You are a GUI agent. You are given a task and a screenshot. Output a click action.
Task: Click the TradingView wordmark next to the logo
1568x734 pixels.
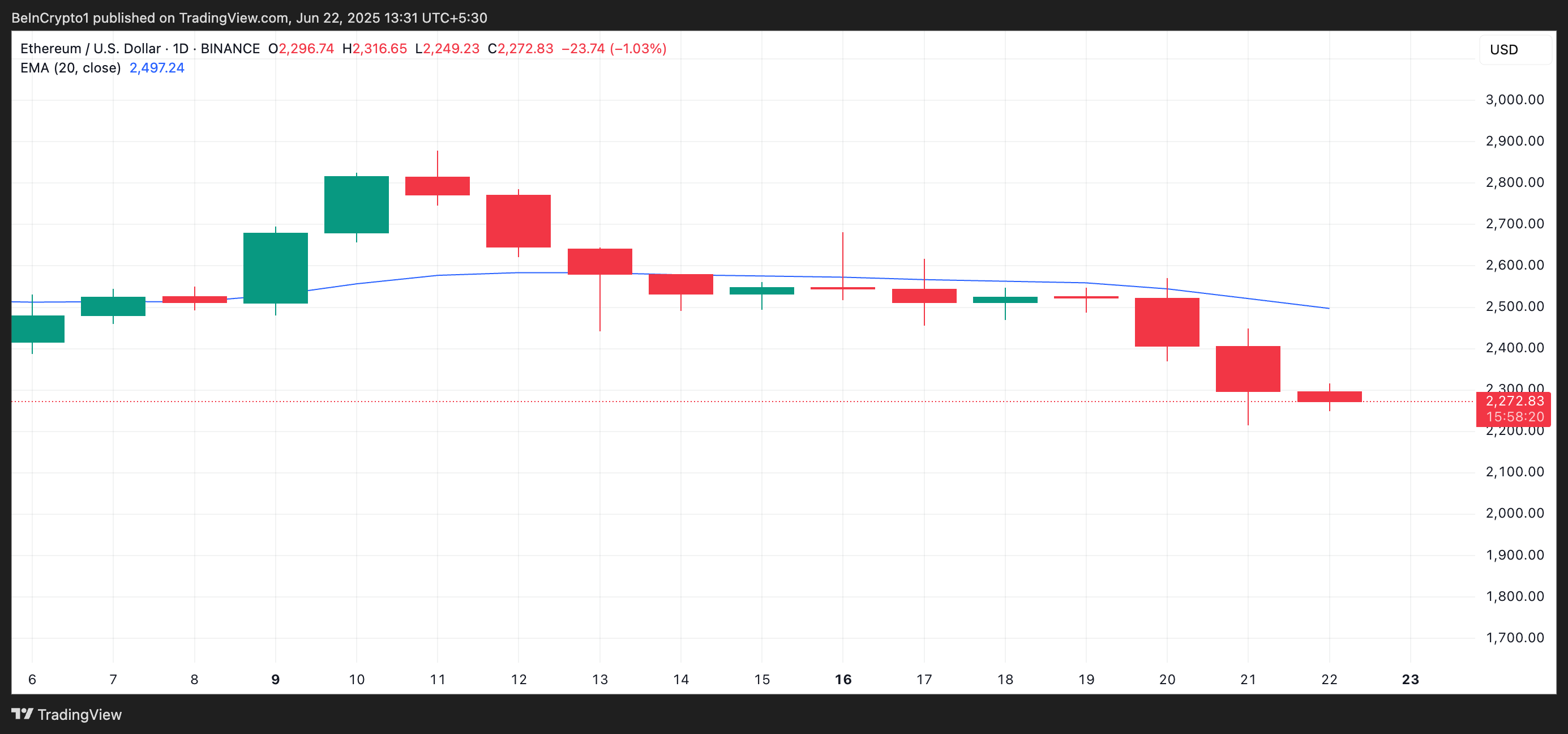(x=79, y=715)
